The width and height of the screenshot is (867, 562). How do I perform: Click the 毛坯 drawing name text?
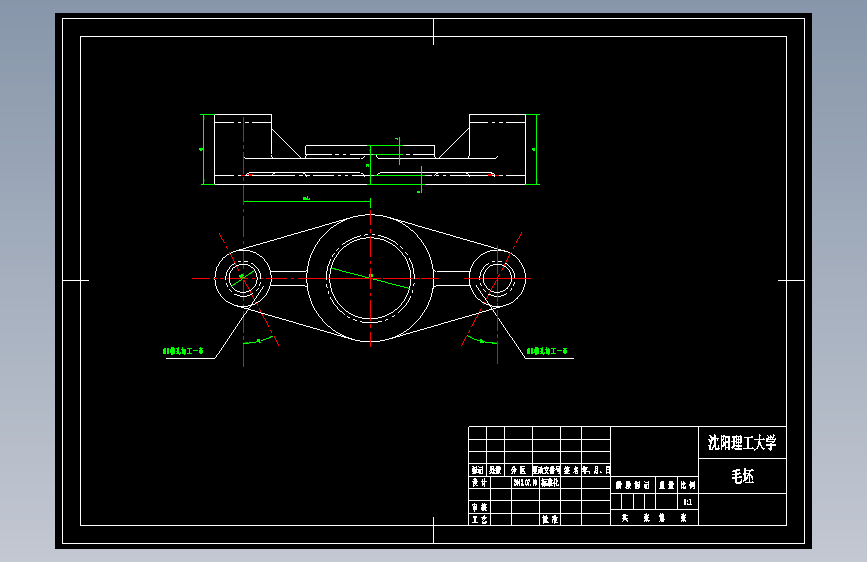[x=742, y=476]
